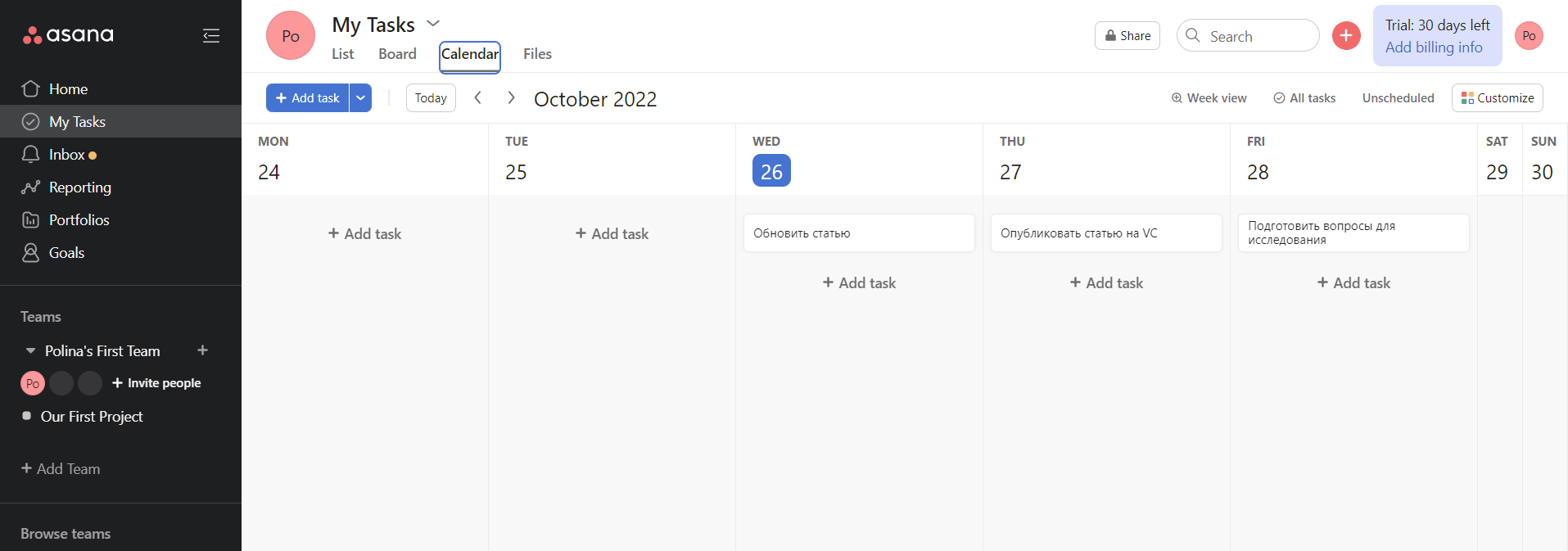Switch to the Board tab

[397, 54]
